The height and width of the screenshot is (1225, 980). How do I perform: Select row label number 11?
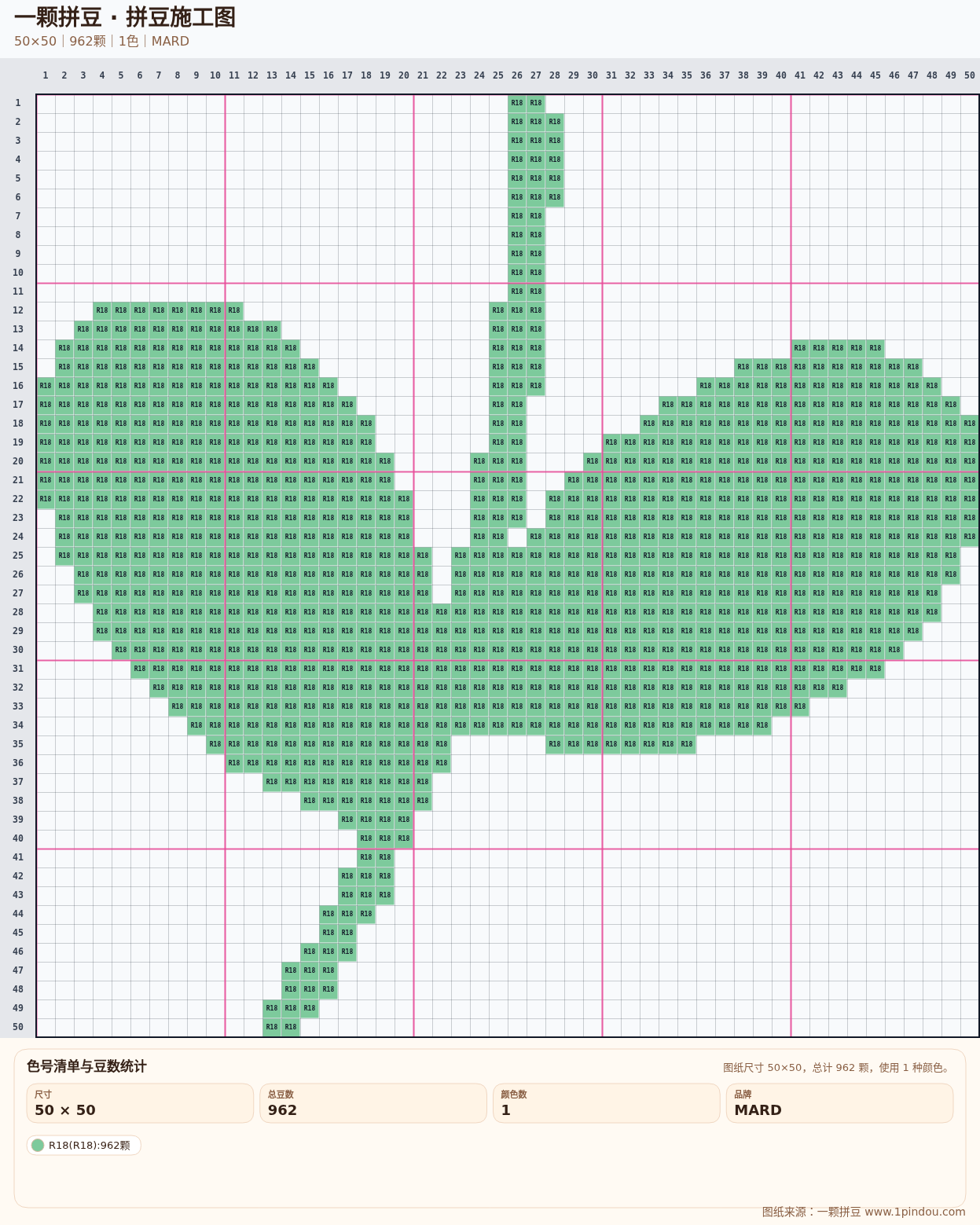[18, 292]
